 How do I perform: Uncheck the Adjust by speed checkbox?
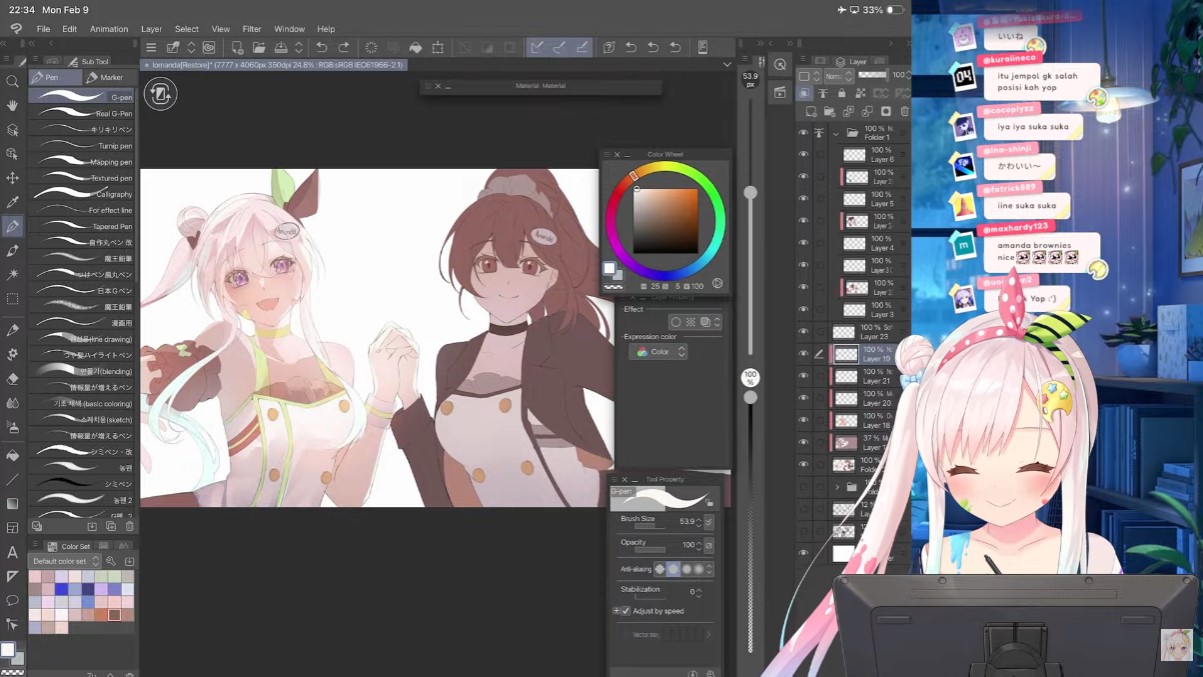pyautogui.click(x=626, y=611)
